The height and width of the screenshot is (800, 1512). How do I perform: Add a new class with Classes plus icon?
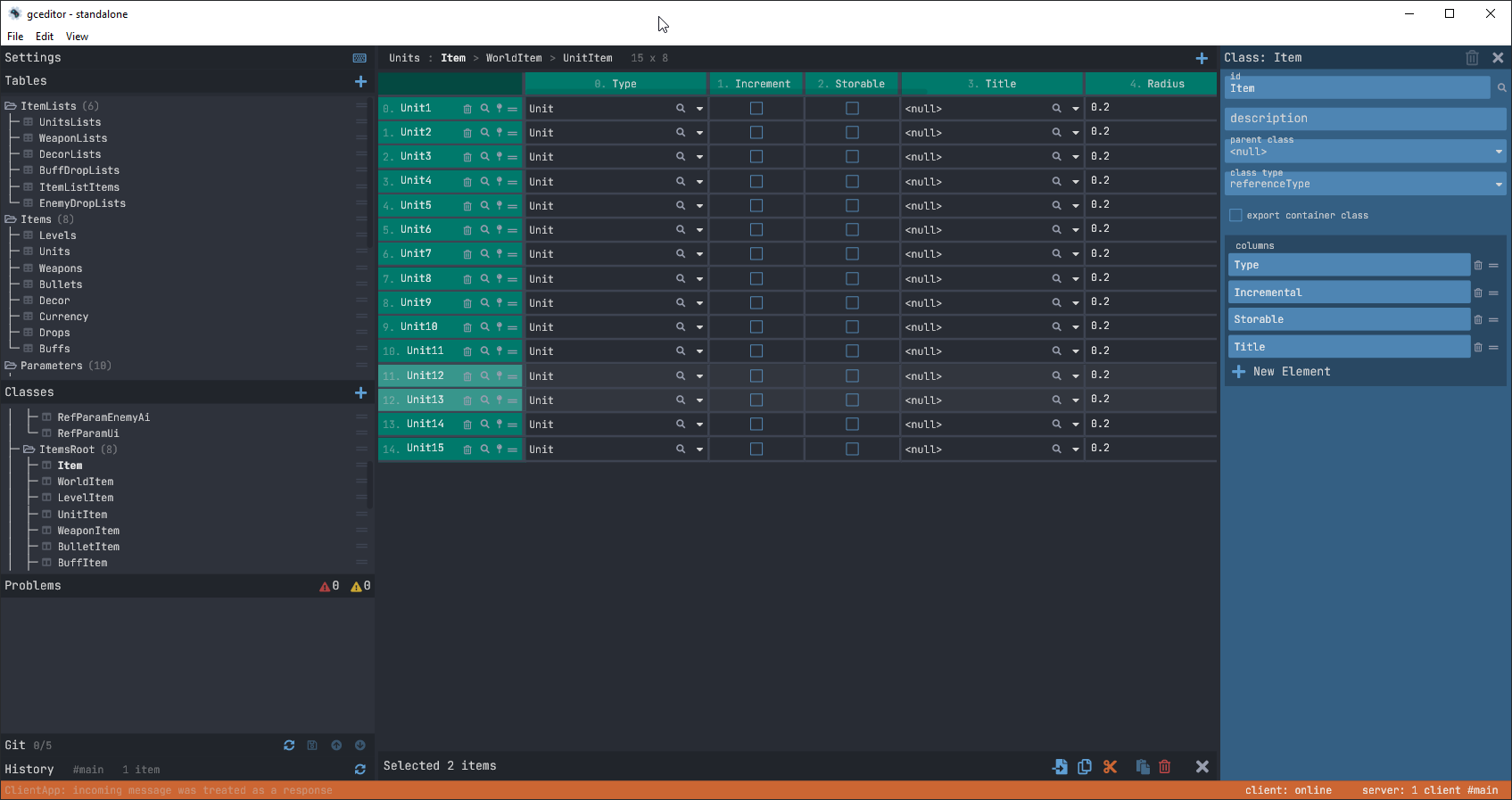click(360, 392)
